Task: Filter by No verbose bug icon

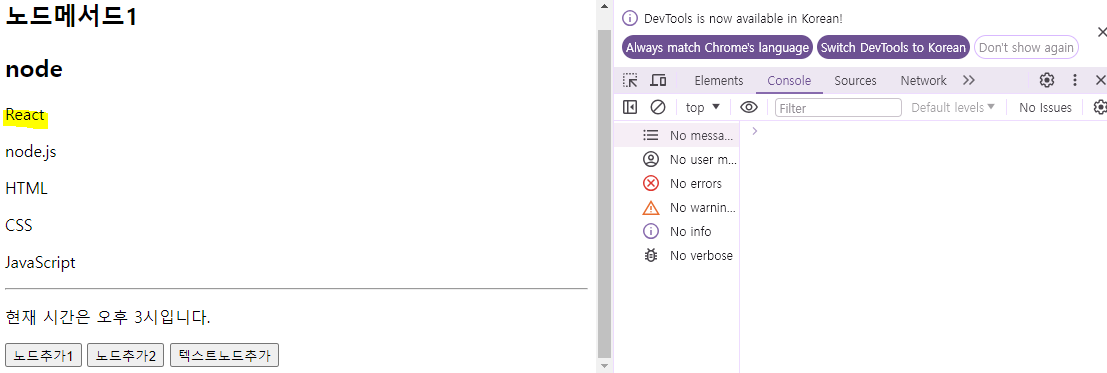Action: point(651,255)
